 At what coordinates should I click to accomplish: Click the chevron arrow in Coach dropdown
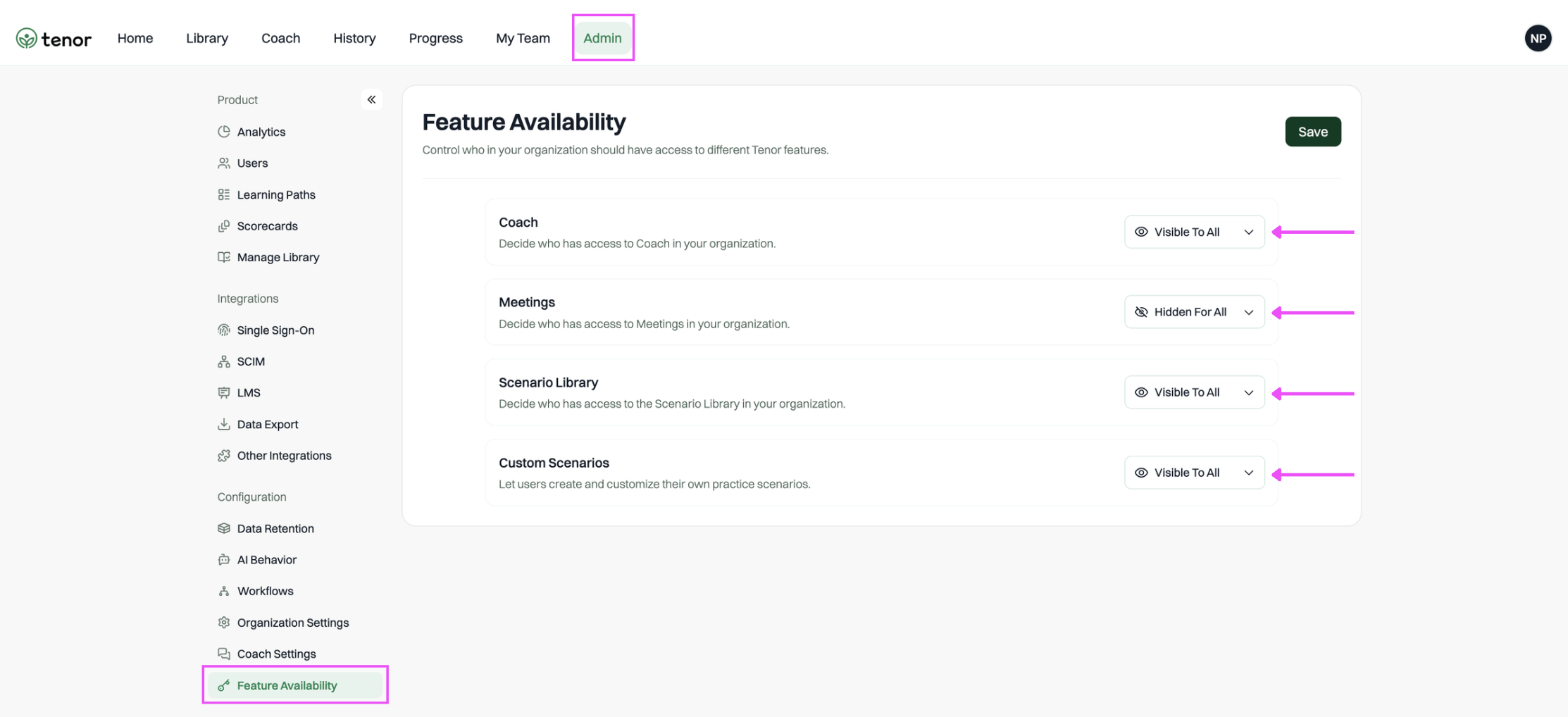click(1248, 232)
